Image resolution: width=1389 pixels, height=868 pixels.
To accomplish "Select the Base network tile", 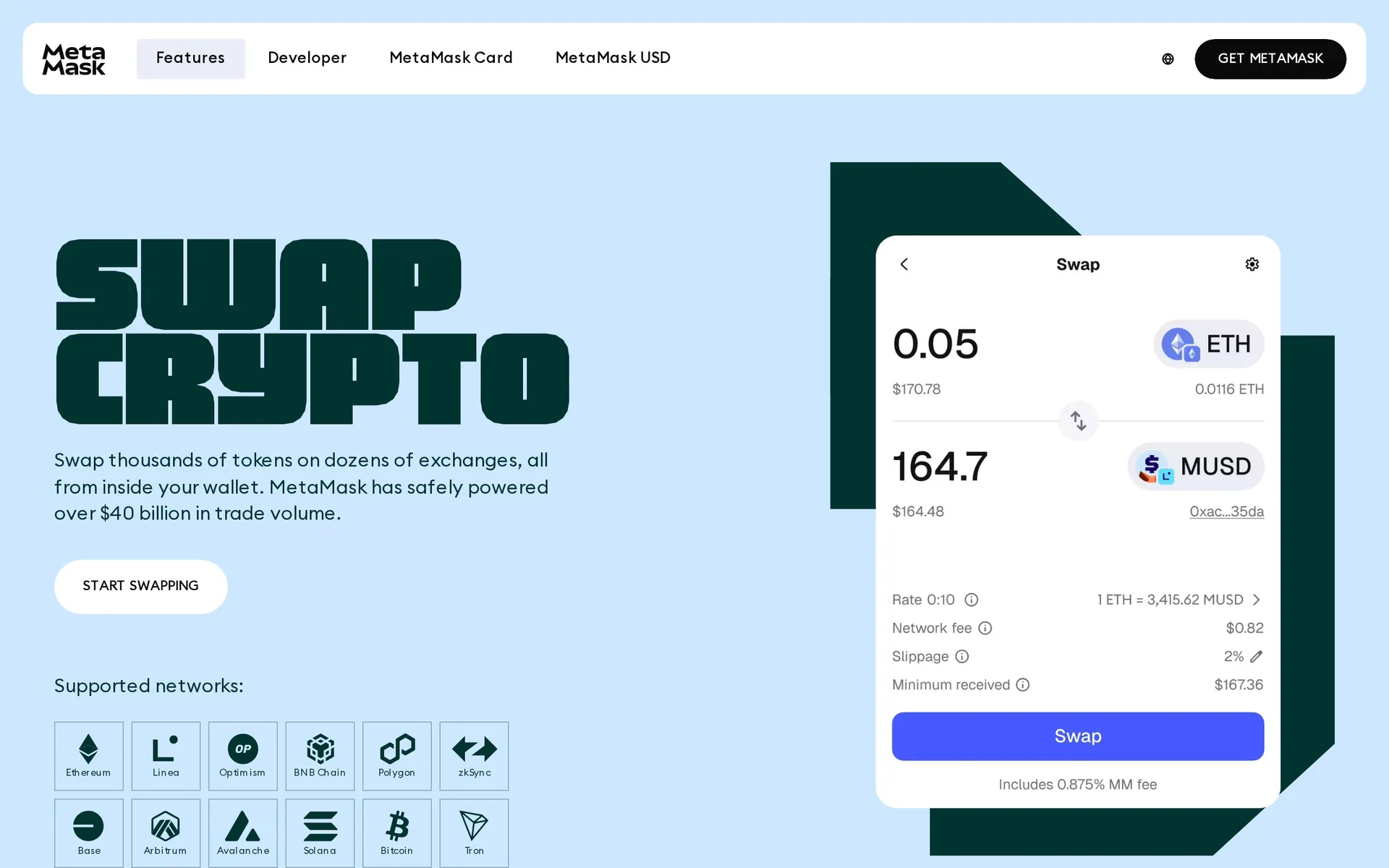I will pyautogui.click(x=89, y=833).
